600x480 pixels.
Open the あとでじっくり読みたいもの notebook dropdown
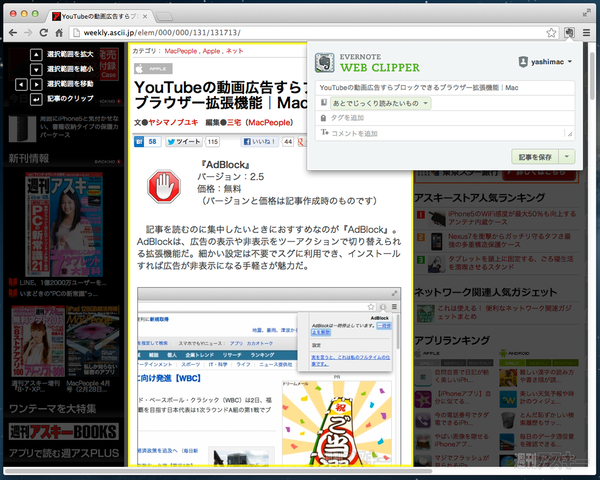pos(380,103)
